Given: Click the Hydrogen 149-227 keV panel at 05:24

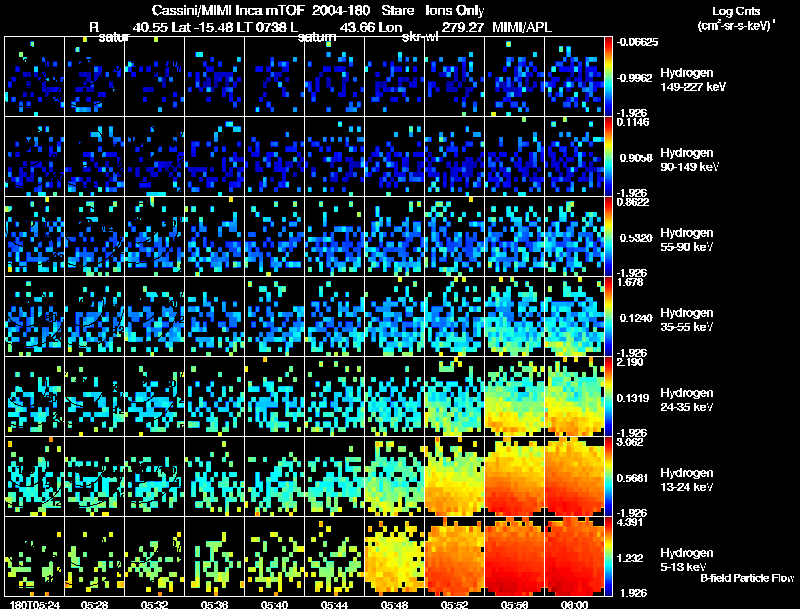Looking at the screenshot, I should click(34, 77).
